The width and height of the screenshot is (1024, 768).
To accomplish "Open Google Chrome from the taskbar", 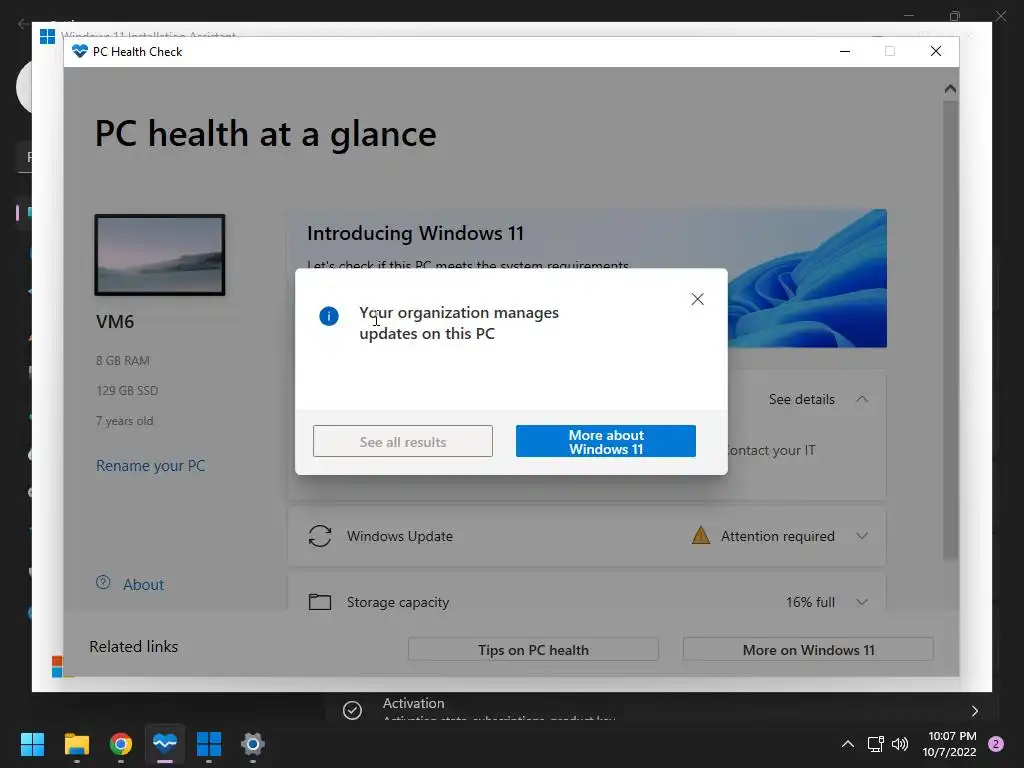I will pyautogui.click(x=121, y=744).
